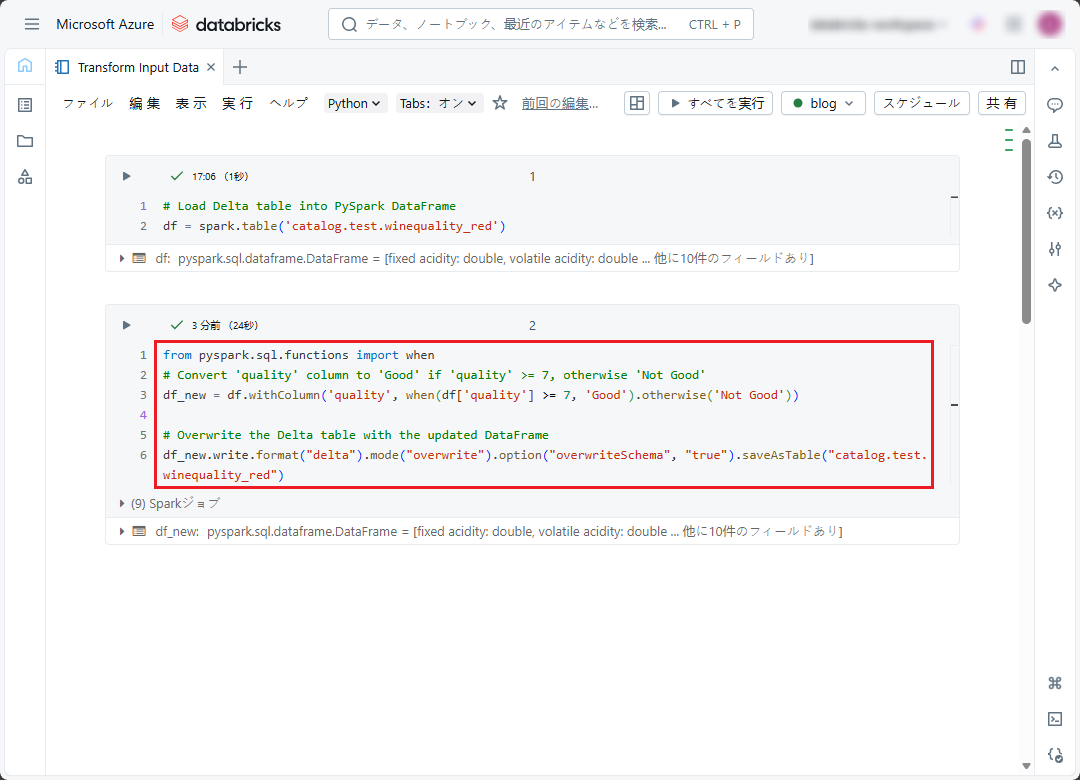
Task: Open the Assistant sparkle icon
Action: pos(1054,285)
